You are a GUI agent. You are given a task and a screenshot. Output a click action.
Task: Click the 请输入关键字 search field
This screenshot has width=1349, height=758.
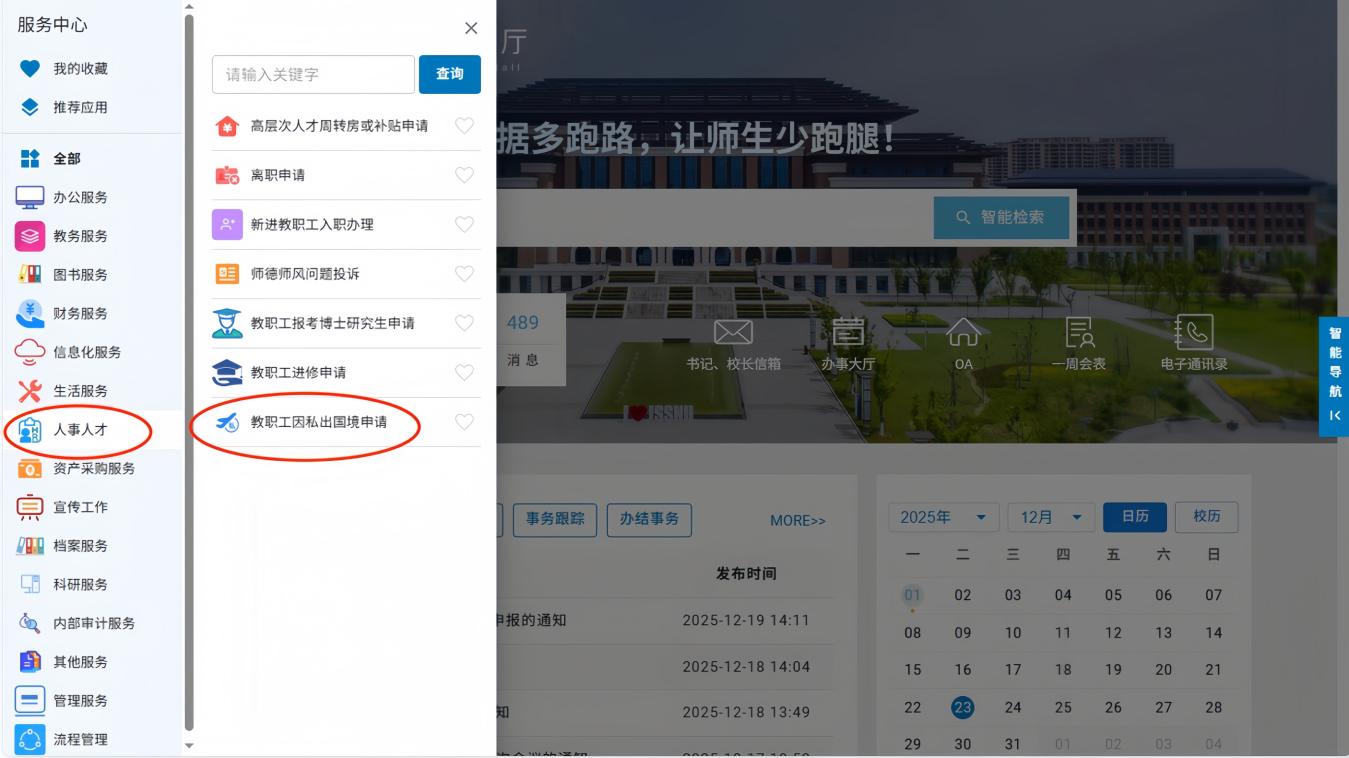click(x=313, y=75)
